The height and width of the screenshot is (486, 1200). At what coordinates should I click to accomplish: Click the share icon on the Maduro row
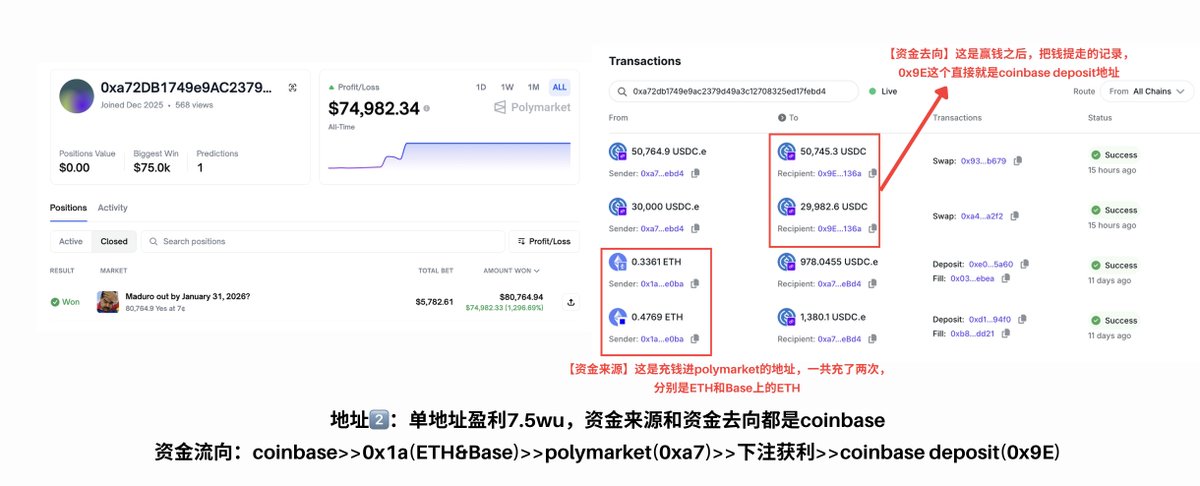[570, 301]
